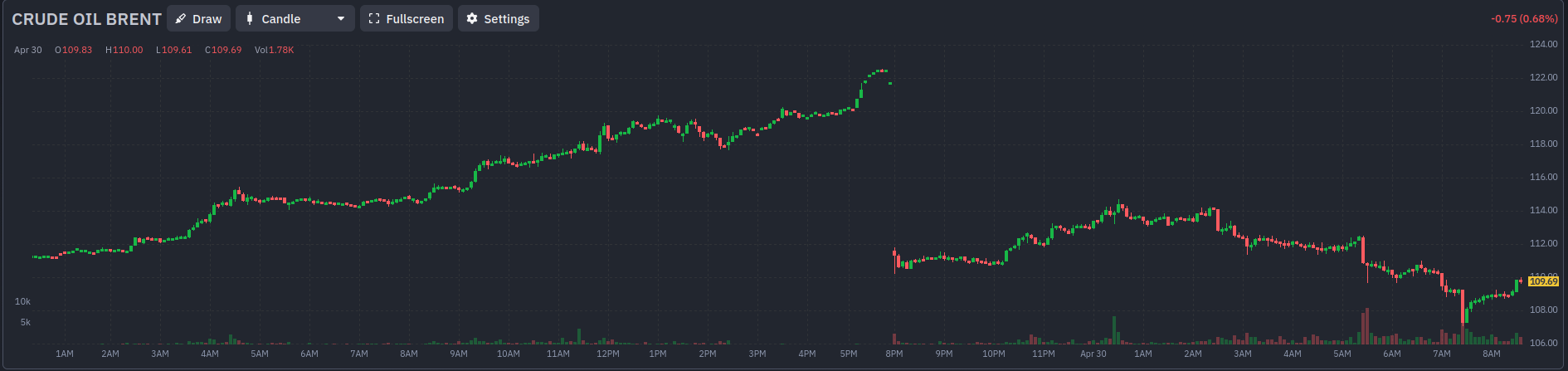Click the volume readout Vol1.78K
Viewport: 1568px width, 371px height.
[x=275, y=50]
